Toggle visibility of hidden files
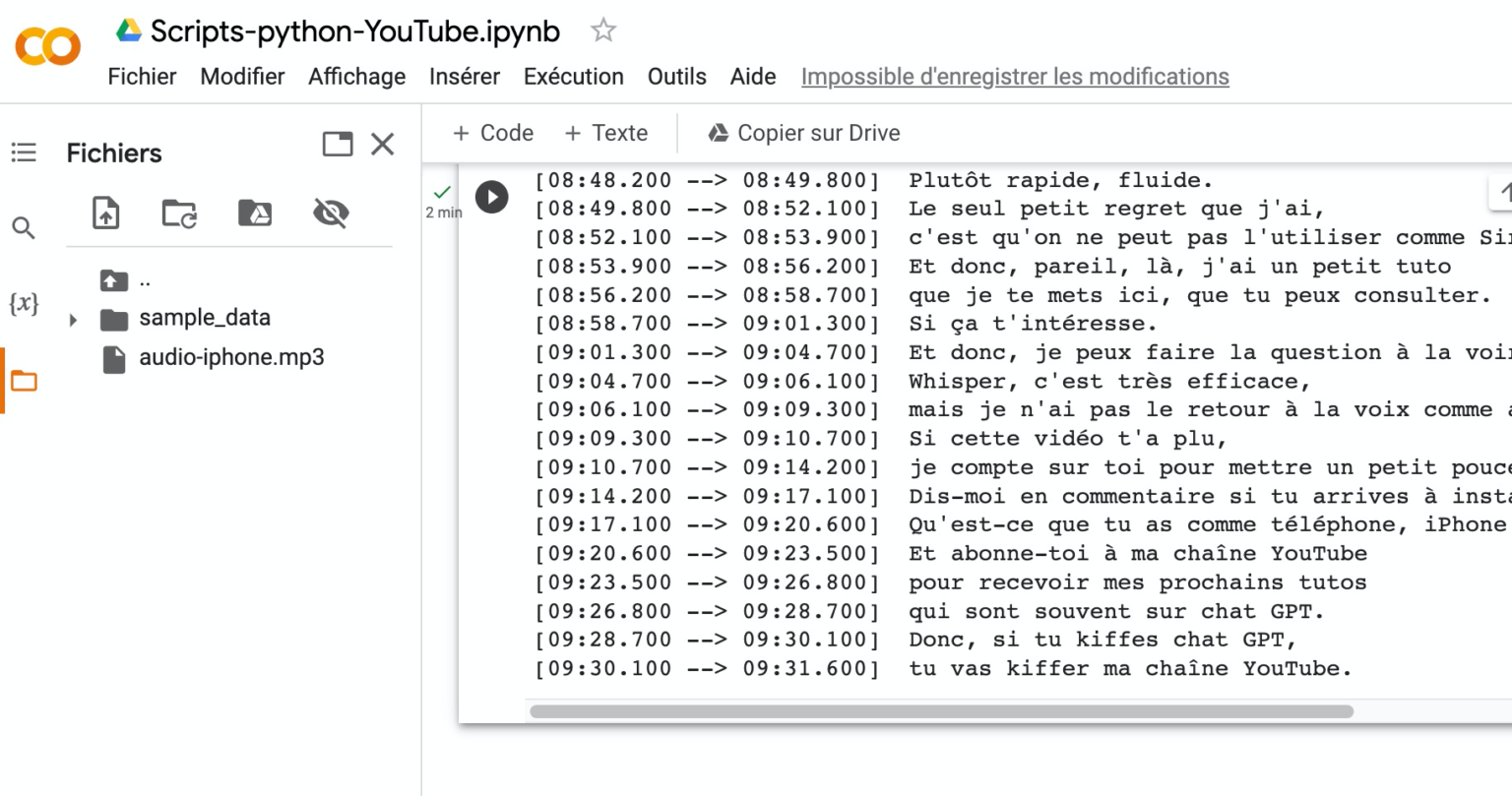1512x796 pixels. (330, 213)
